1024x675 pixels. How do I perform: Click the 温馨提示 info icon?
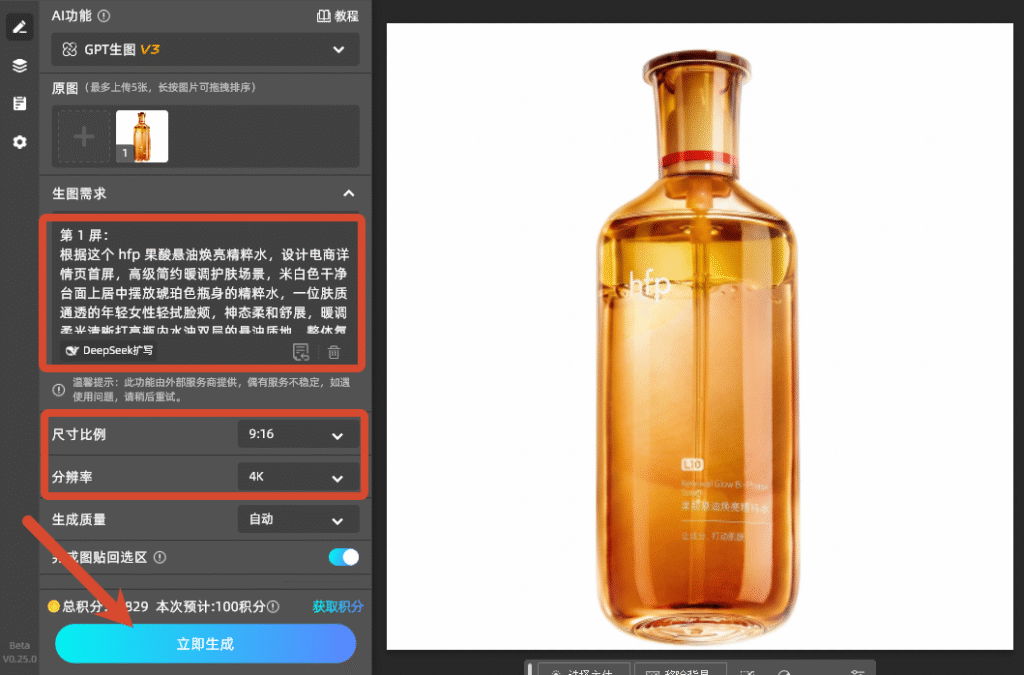59,390
